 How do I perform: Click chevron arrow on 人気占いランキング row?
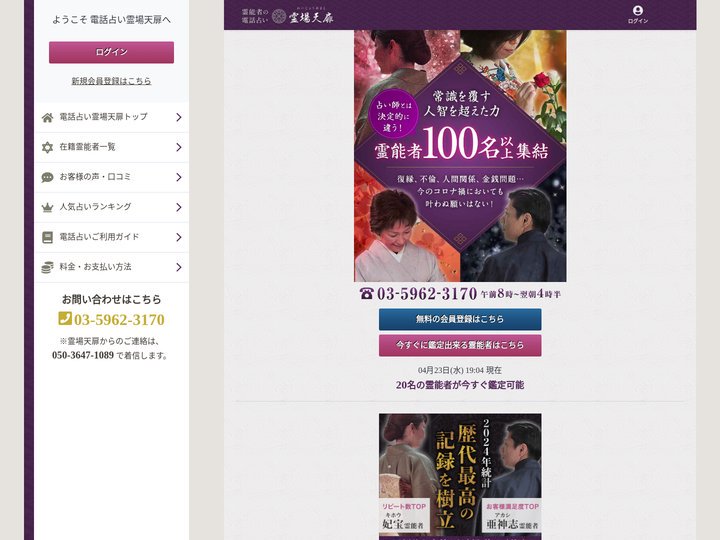click(x=179, y=208)
